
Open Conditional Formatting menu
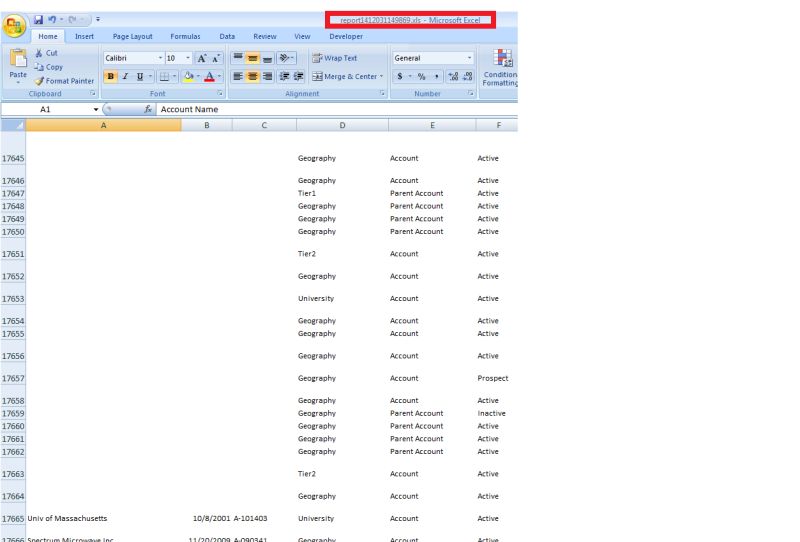tap(500, 68)
